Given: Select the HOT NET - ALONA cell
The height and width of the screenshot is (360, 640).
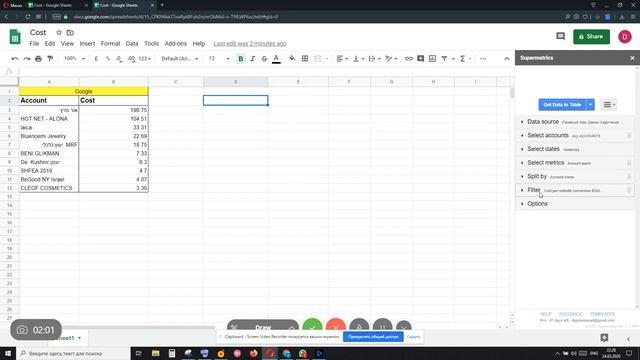Looking at the screenshot, I should pos(49,119).
